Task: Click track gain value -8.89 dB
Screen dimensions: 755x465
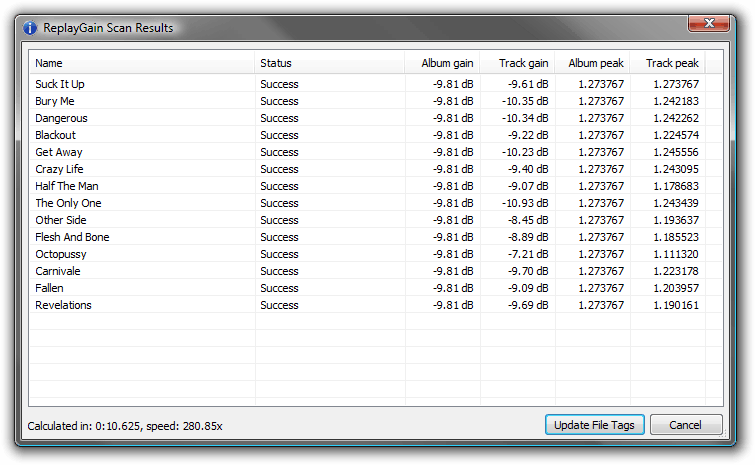Action: 528,237
